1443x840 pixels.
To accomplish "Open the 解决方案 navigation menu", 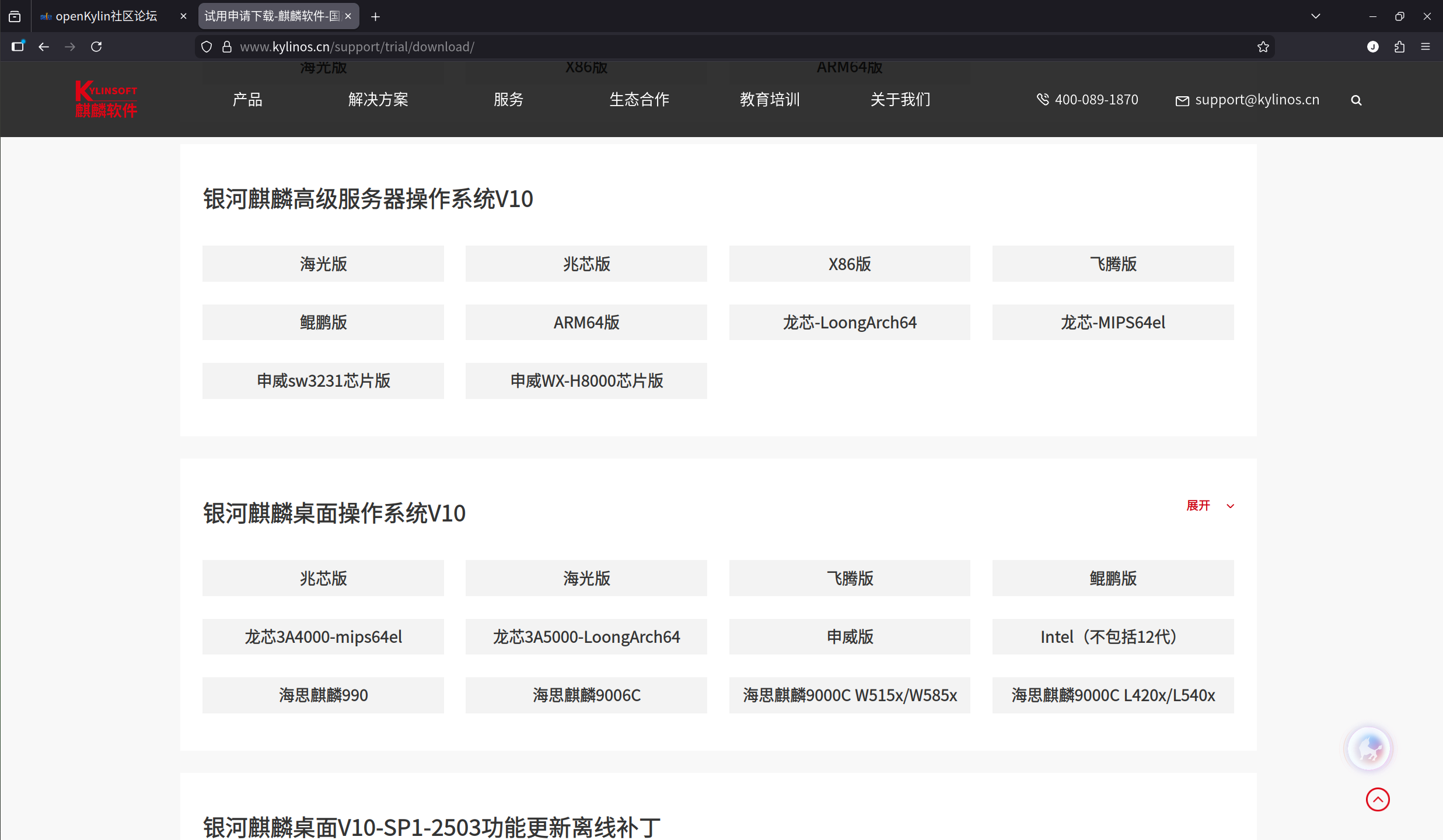I will [378, 100].
